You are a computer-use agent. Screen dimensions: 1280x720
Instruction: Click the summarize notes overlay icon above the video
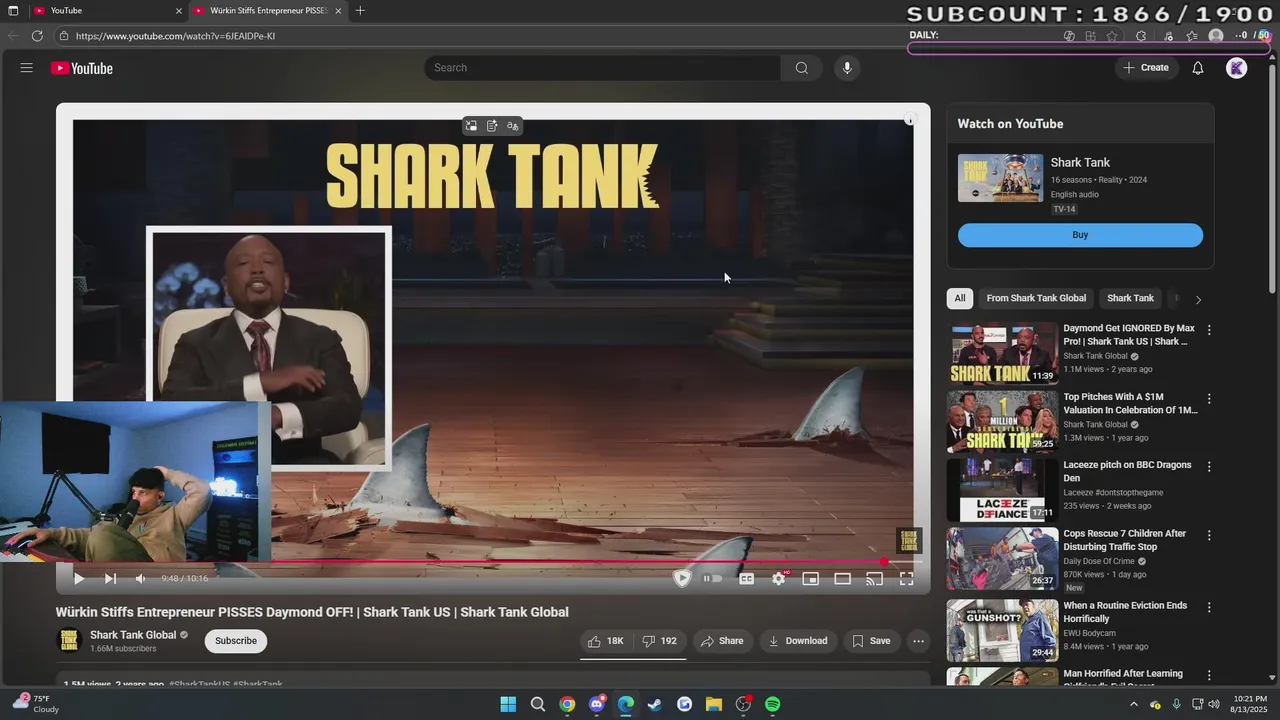[x=492, y=126]
